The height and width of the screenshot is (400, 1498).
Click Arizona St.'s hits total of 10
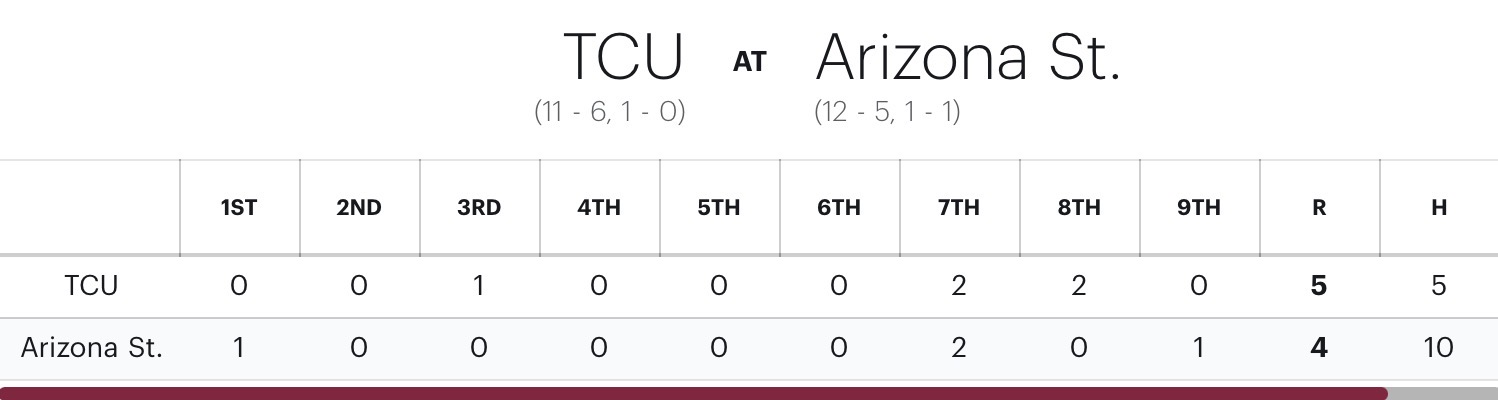point(1439,348)
